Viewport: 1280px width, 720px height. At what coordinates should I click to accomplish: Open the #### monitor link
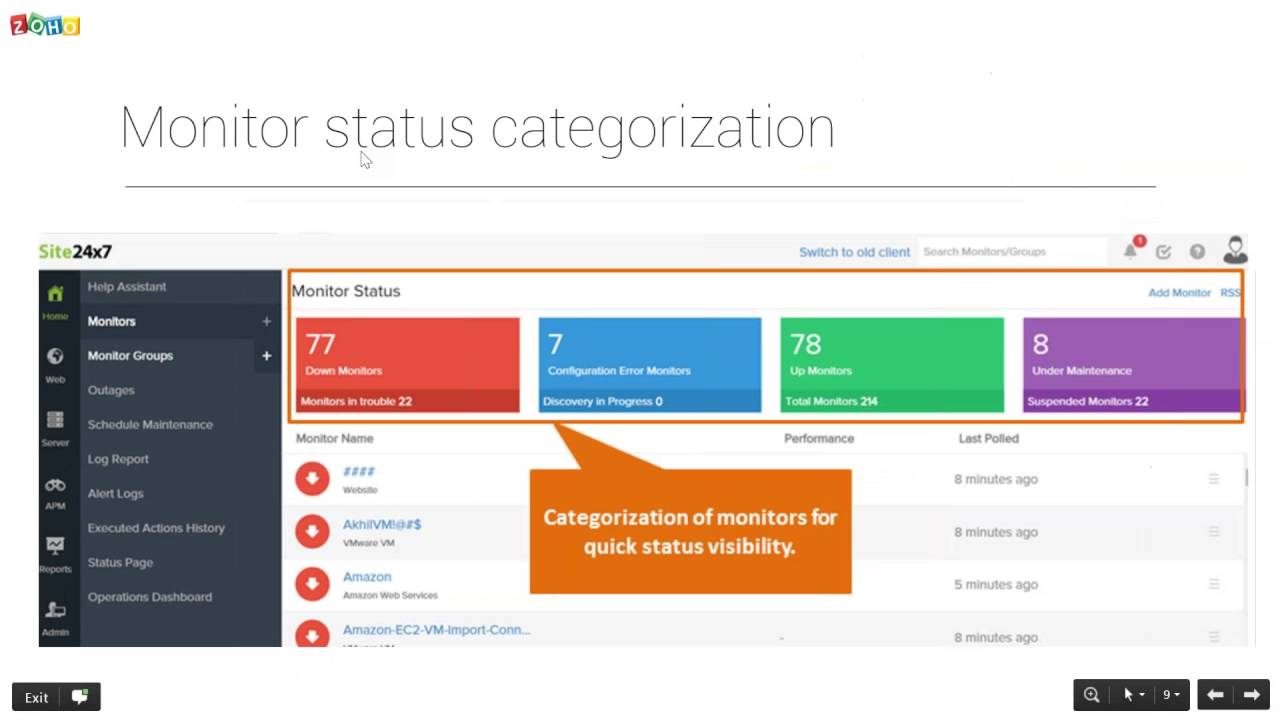(359, 471)
